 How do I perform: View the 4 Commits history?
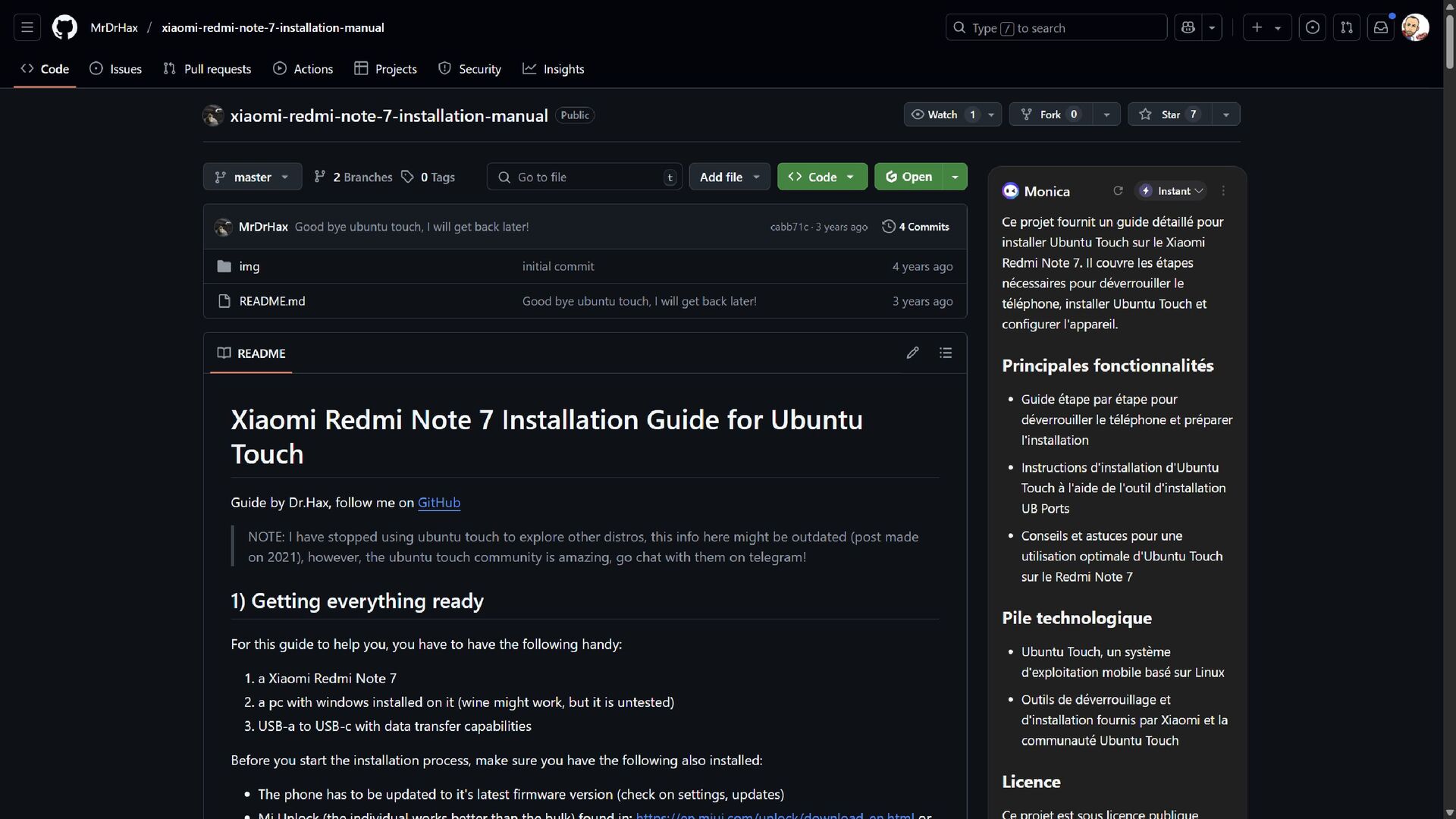click(x=916, y=227)
